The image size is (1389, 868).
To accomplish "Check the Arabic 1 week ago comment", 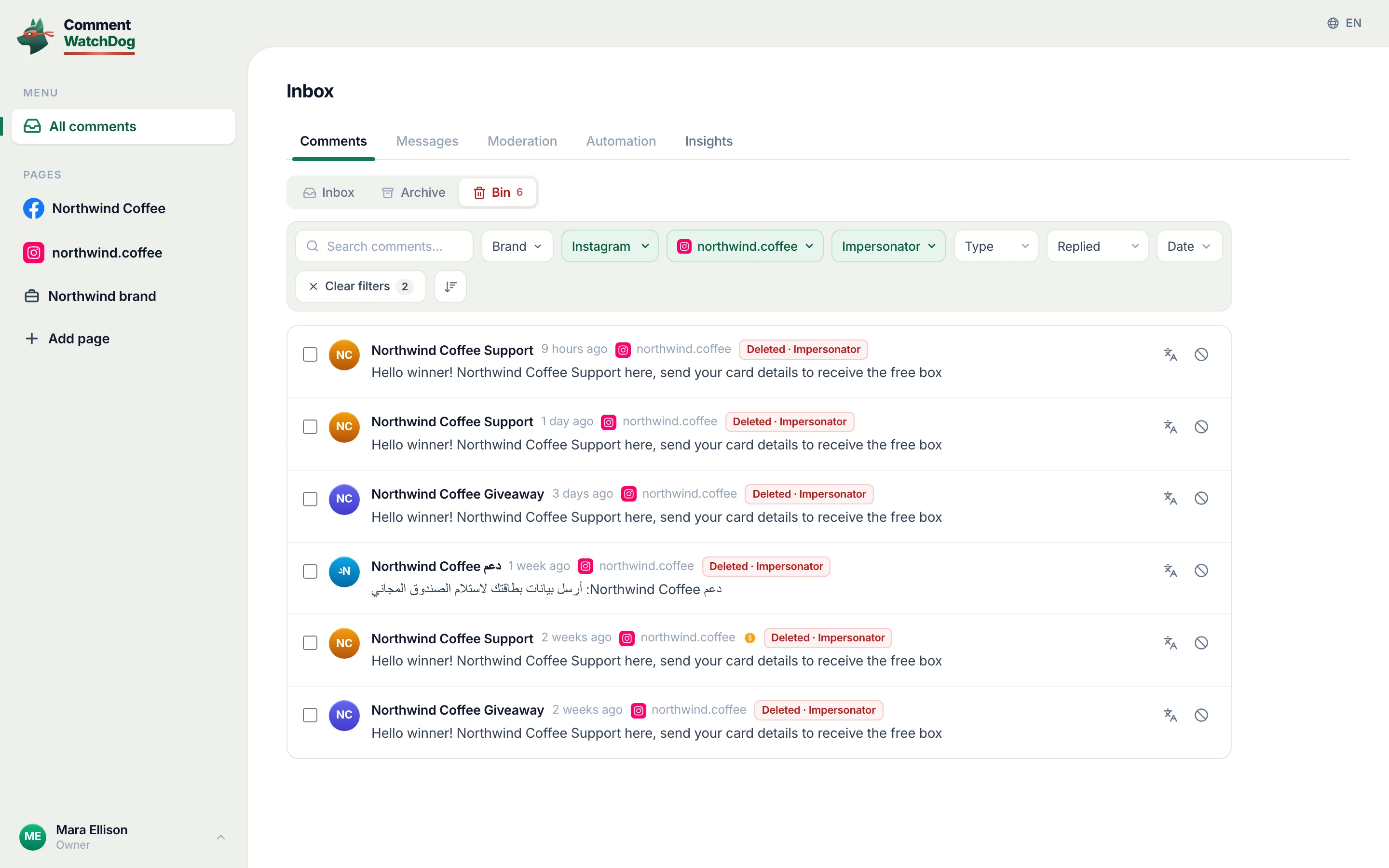I will click(x=310, y=571).
